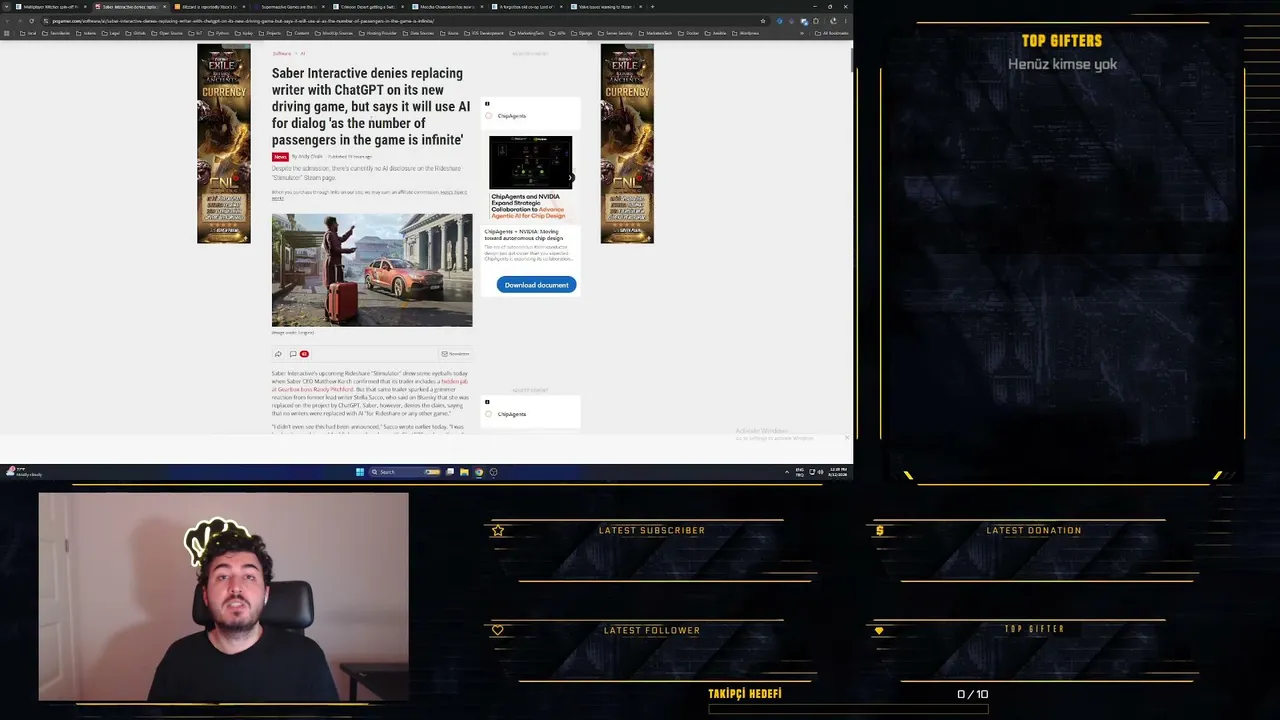
Task: Reload the PC Gamer page
Action: (31, 21)
